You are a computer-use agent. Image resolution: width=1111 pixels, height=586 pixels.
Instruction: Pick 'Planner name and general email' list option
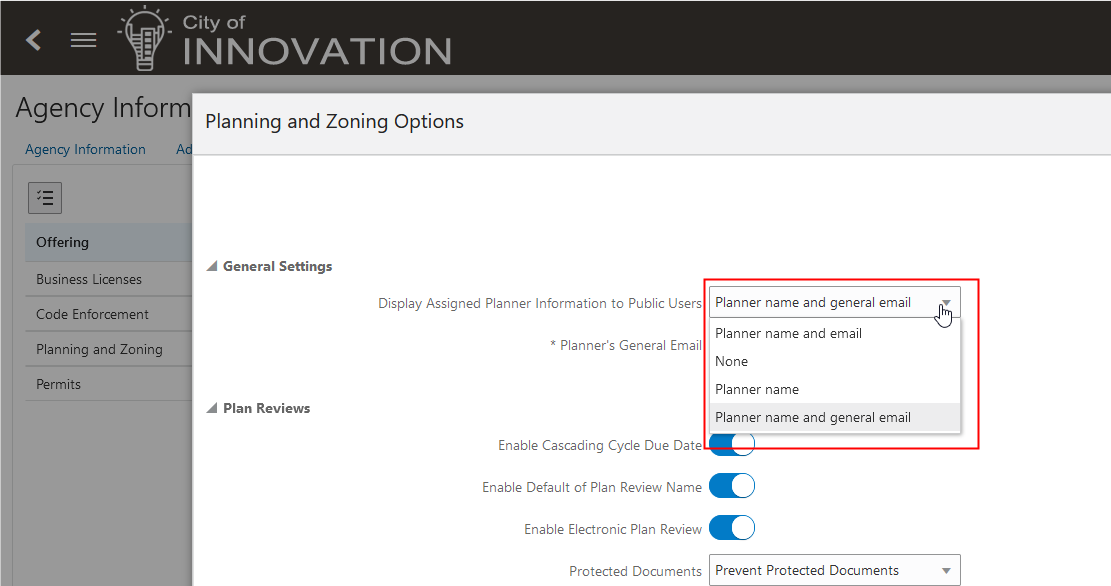pyautogui.click(x=813, y=417)
